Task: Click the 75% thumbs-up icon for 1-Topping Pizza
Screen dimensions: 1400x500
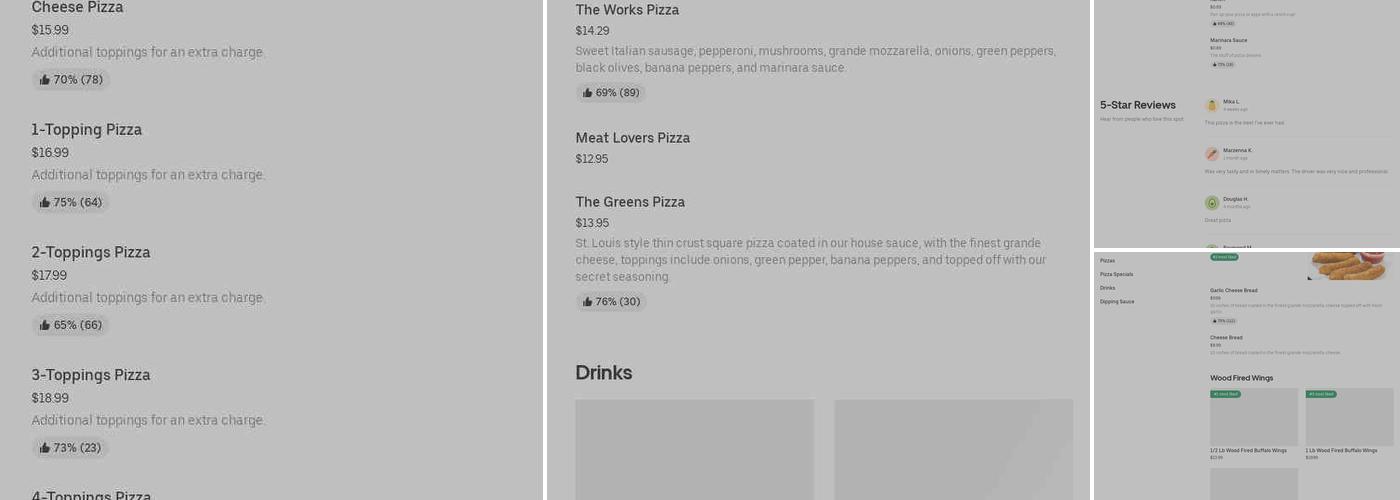Action: click(45, 203)
